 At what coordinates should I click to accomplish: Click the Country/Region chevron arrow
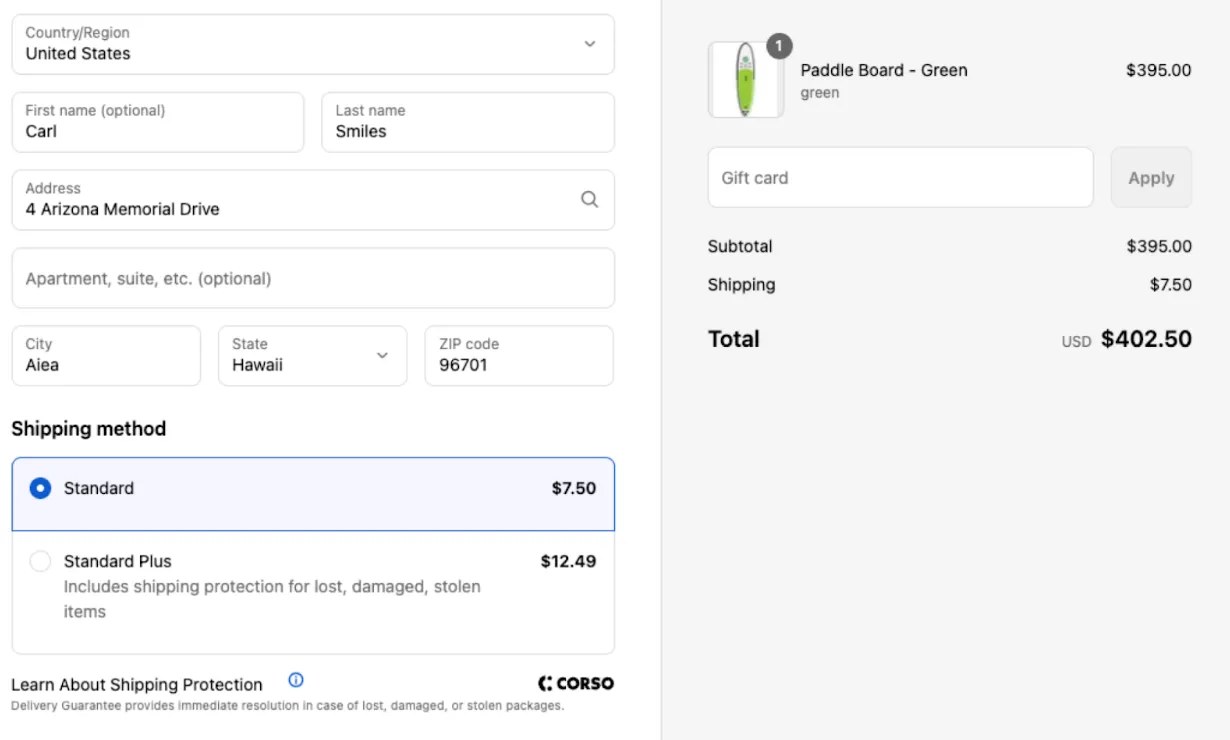(589, 44)
